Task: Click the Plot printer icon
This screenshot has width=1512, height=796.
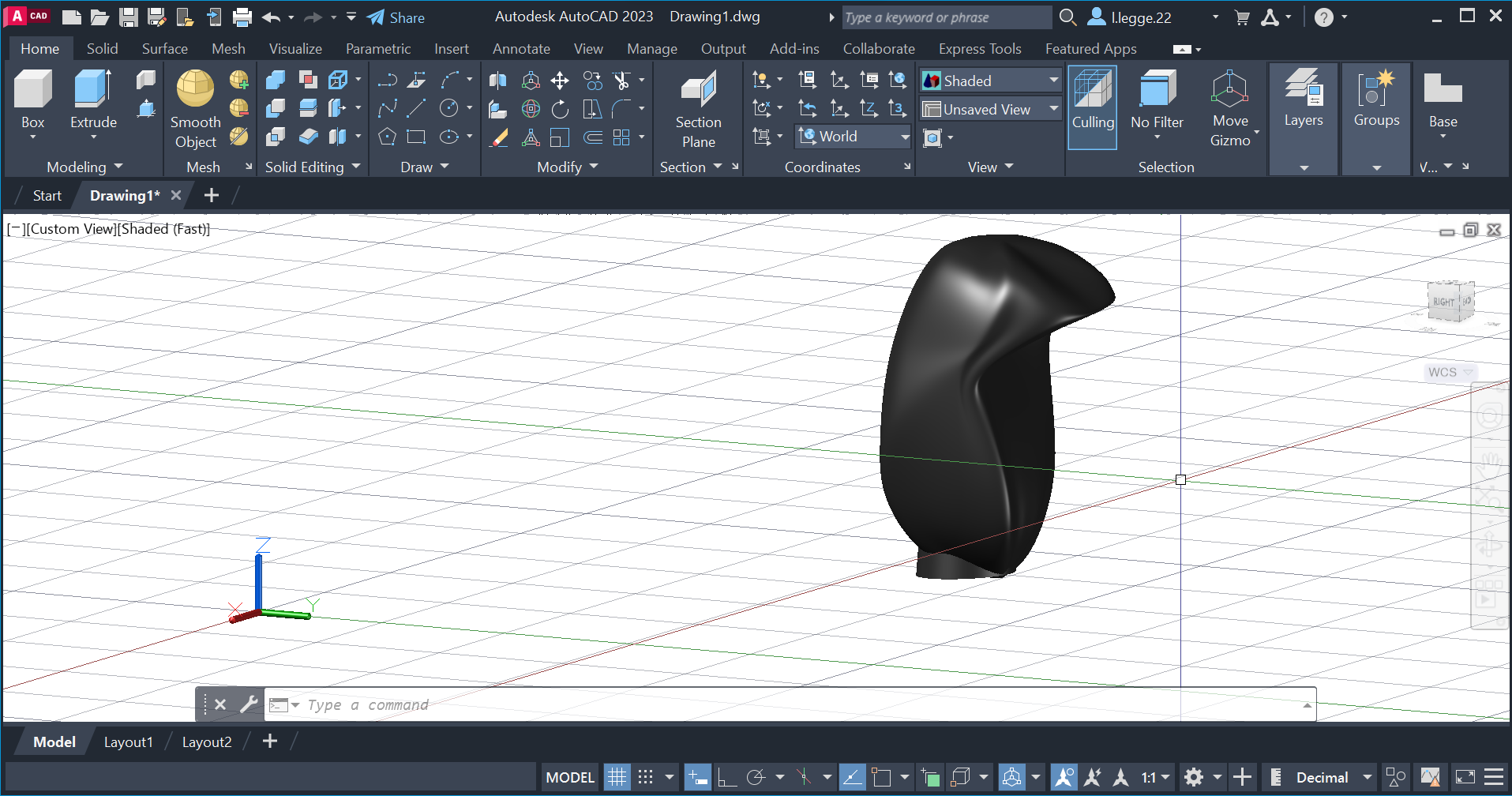Action: [242, 17]
